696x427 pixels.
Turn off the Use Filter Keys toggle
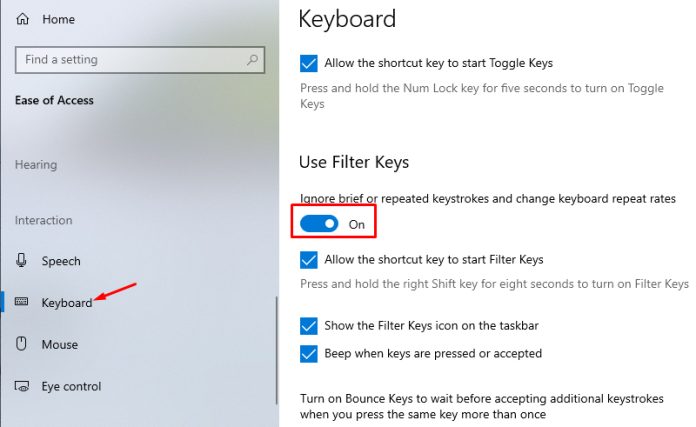point(320,224)
